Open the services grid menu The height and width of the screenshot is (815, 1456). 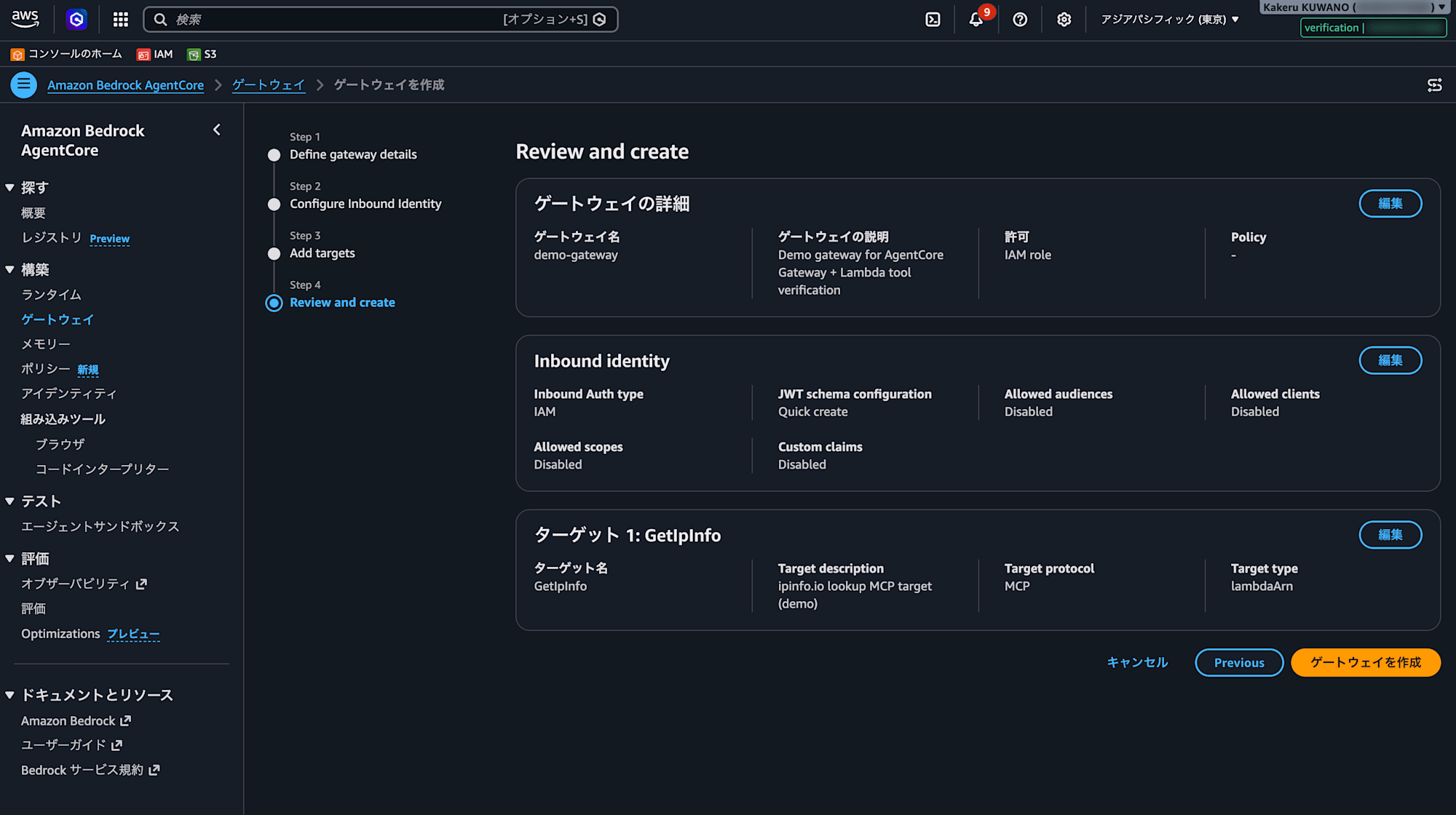coord(121,20)
